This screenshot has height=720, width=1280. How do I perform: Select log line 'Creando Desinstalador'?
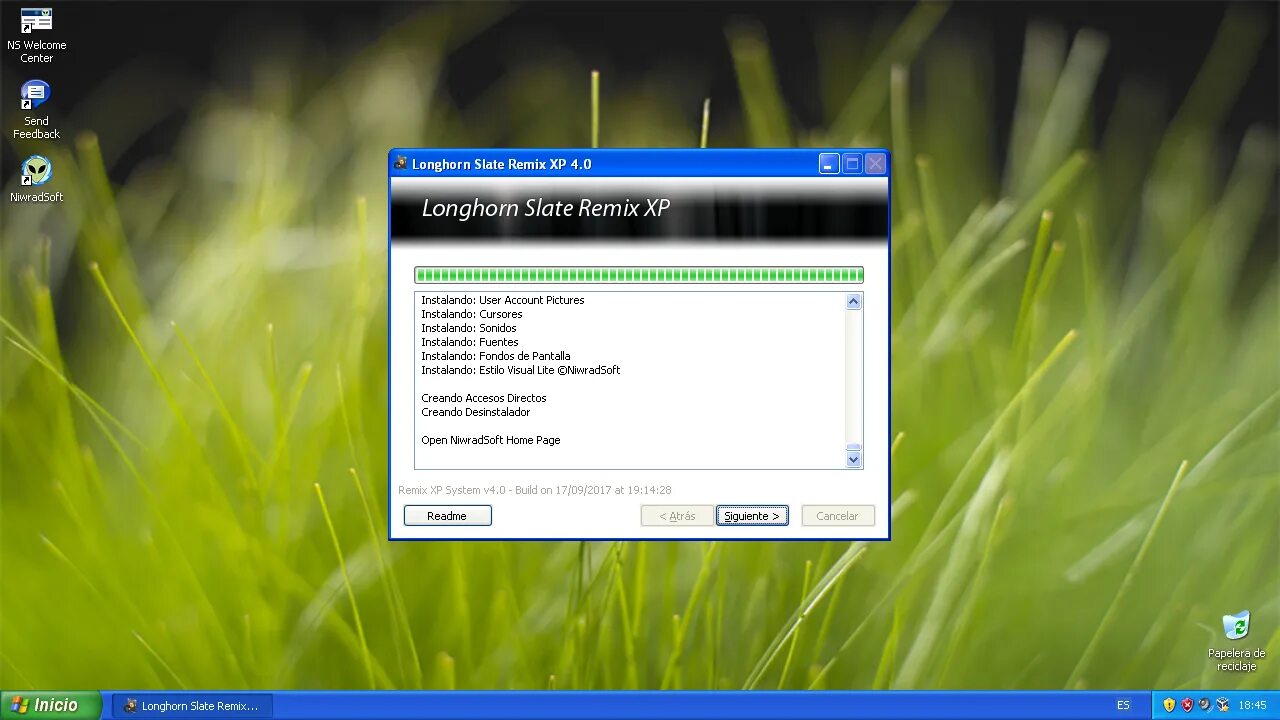(x=476, y=412)
